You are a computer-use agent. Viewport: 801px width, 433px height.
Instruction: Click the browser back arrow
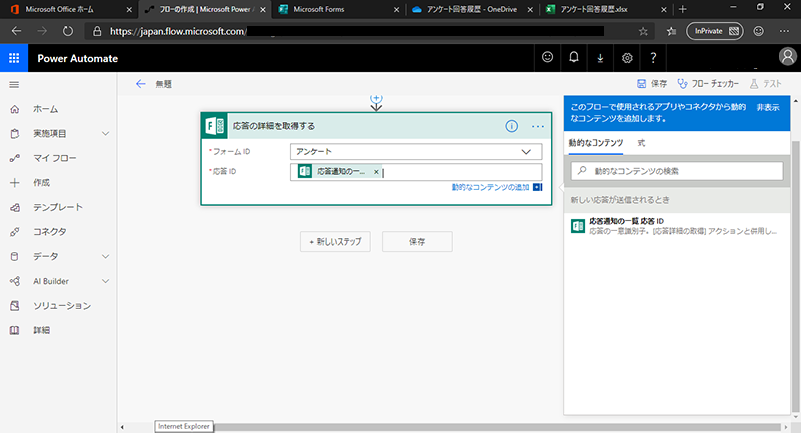(x=16, y=31)
